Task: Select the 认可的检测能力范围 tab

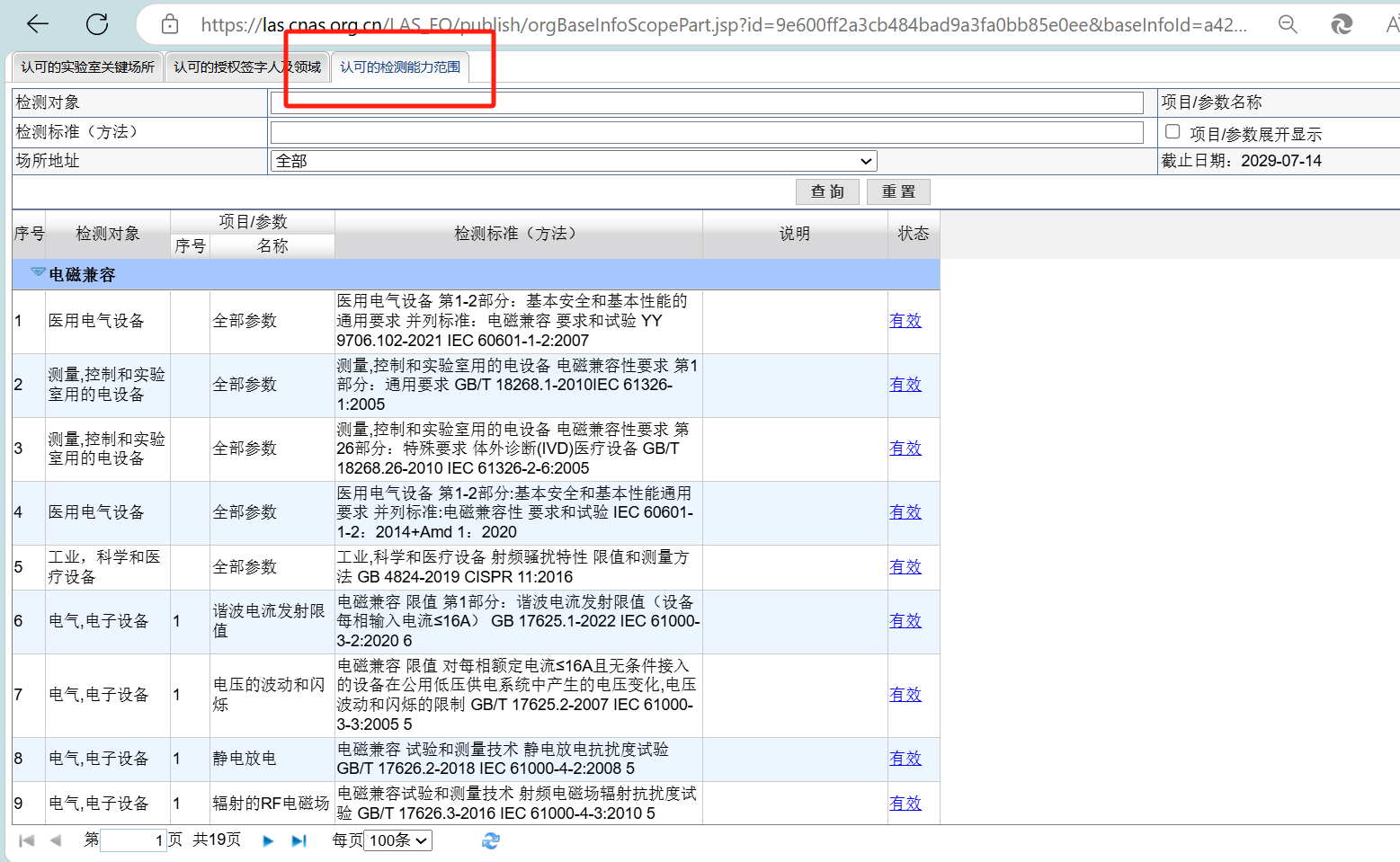Action: point(400,67)
